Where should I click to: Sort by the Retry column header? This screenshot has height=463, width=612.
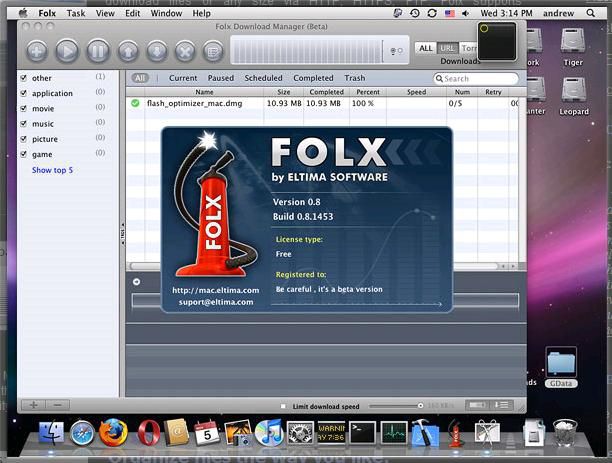click(493, 92)
